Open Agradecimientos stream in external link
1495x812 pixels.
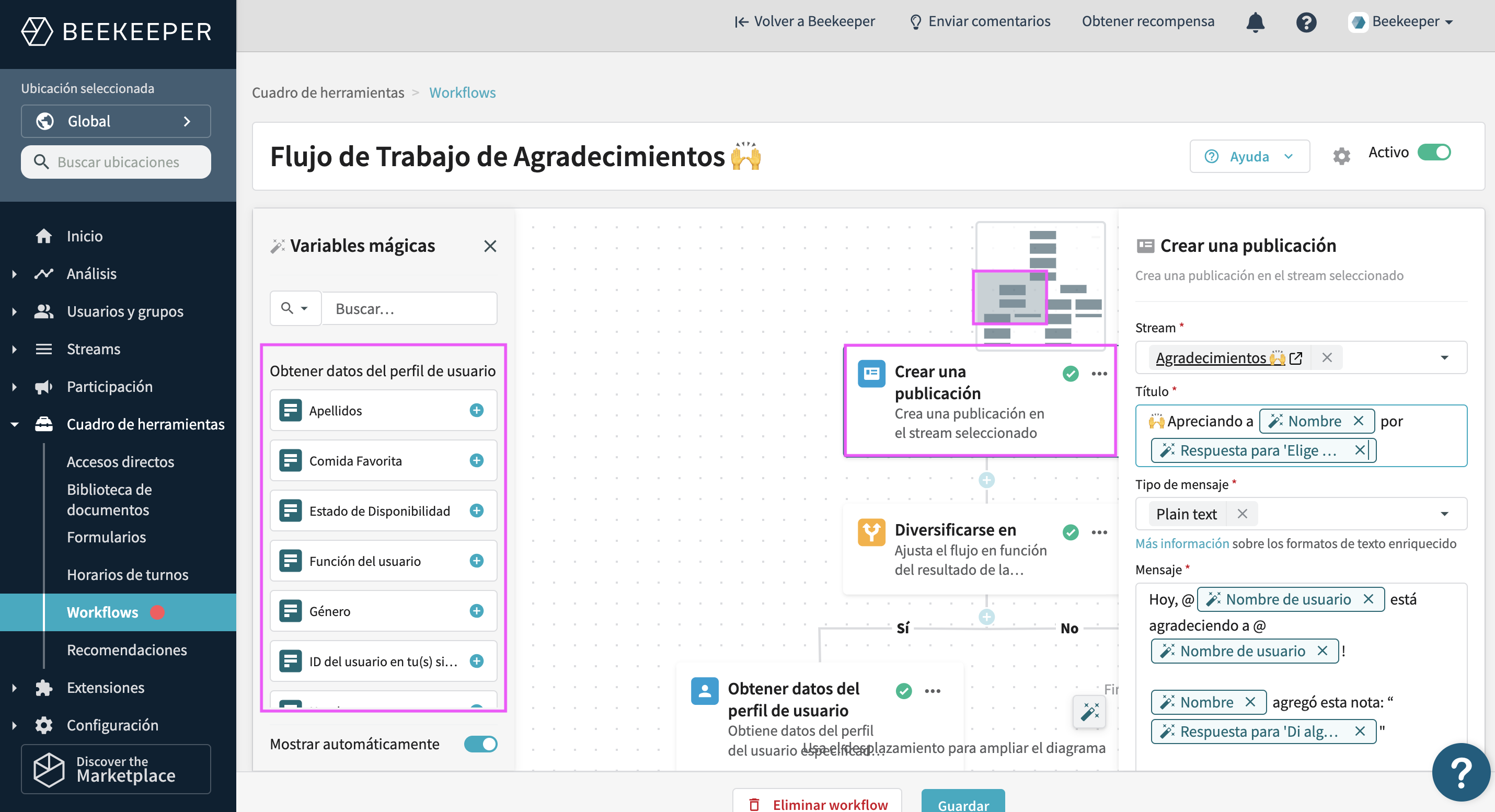point(1296,358)
